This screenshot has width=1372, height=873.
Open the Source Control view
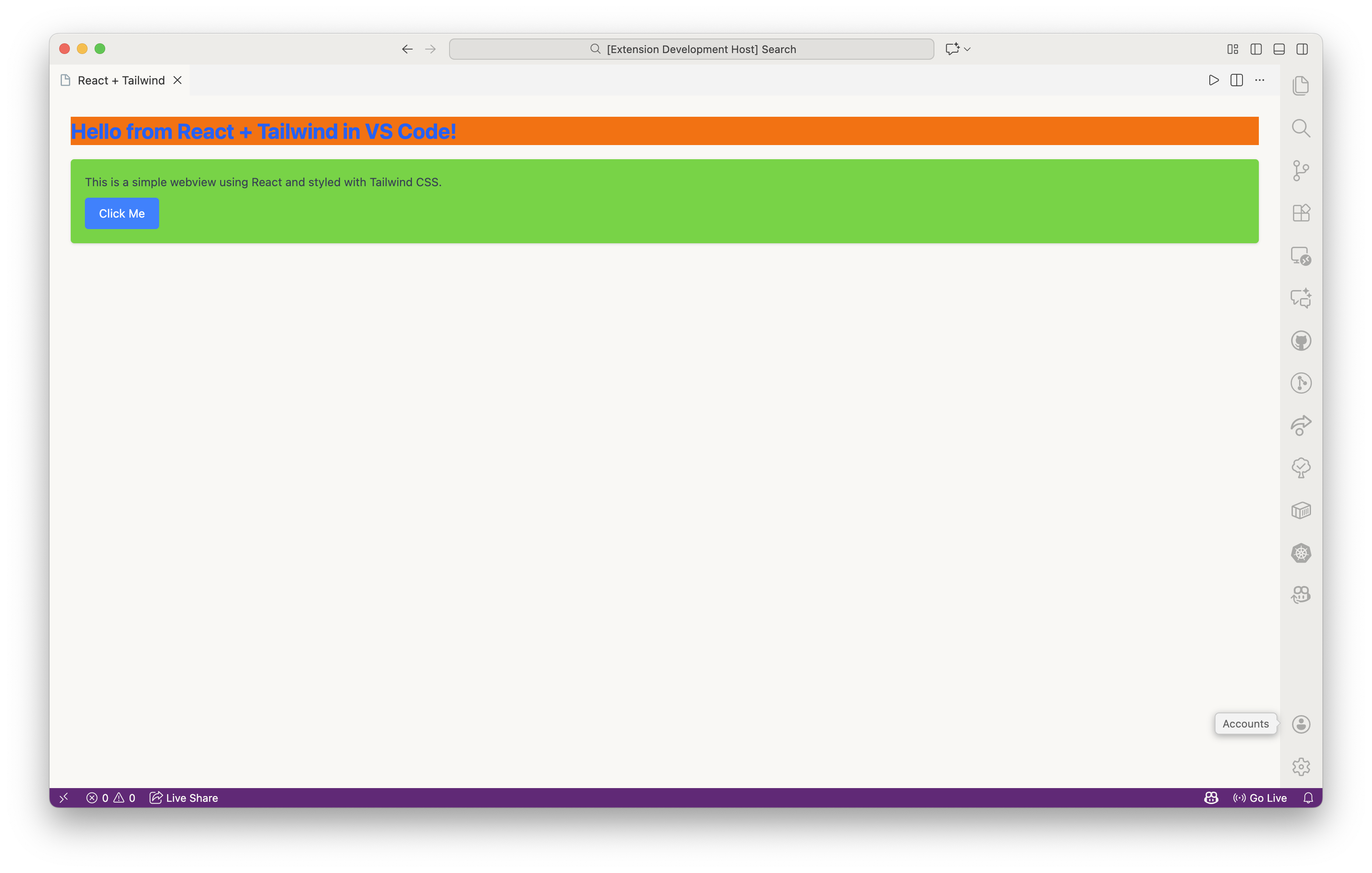(1301, 170)
